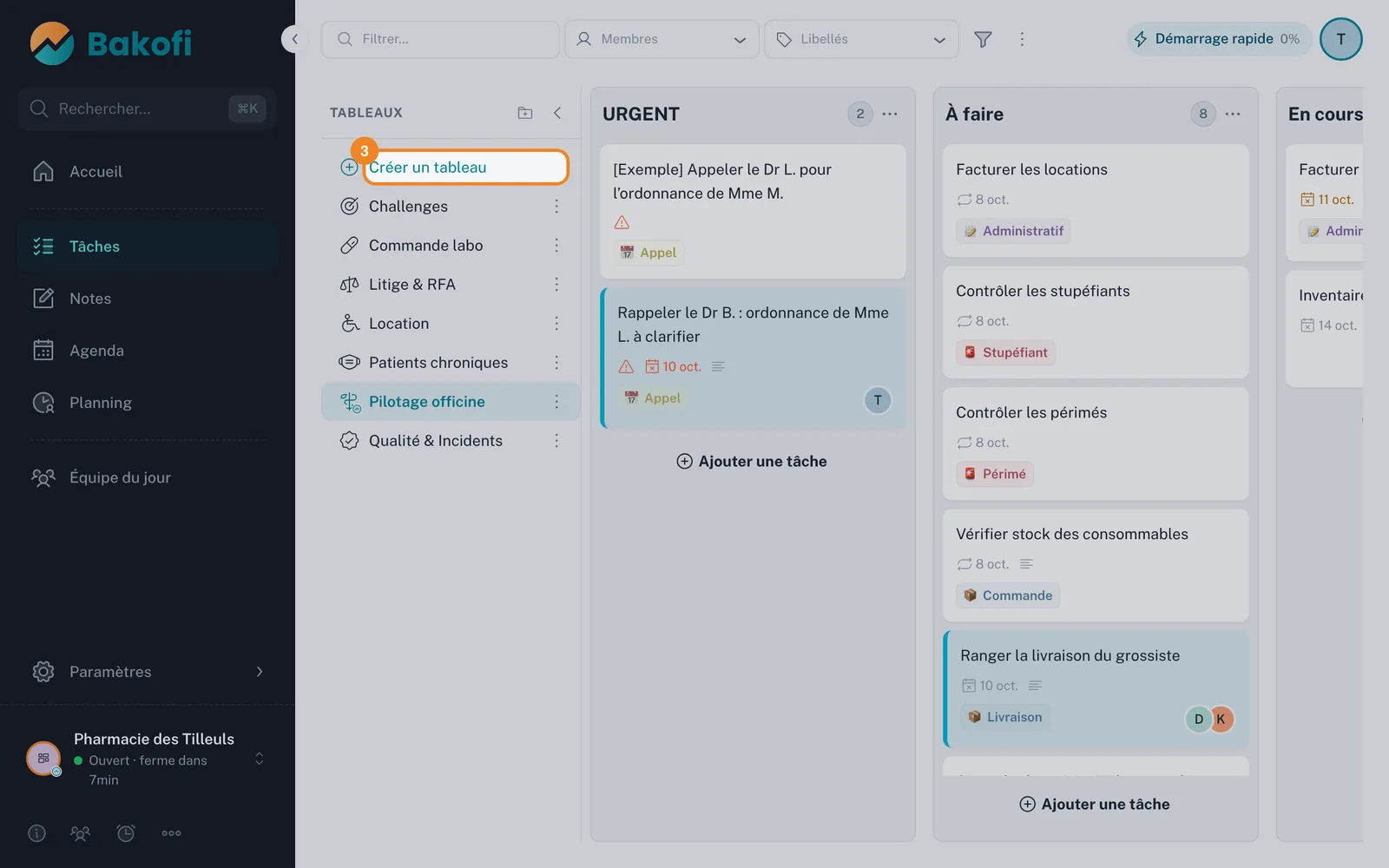Click the Filtrer input field
Viewport: 1389px width, 868px height.
pyautogui.click(x=440, y=39)
